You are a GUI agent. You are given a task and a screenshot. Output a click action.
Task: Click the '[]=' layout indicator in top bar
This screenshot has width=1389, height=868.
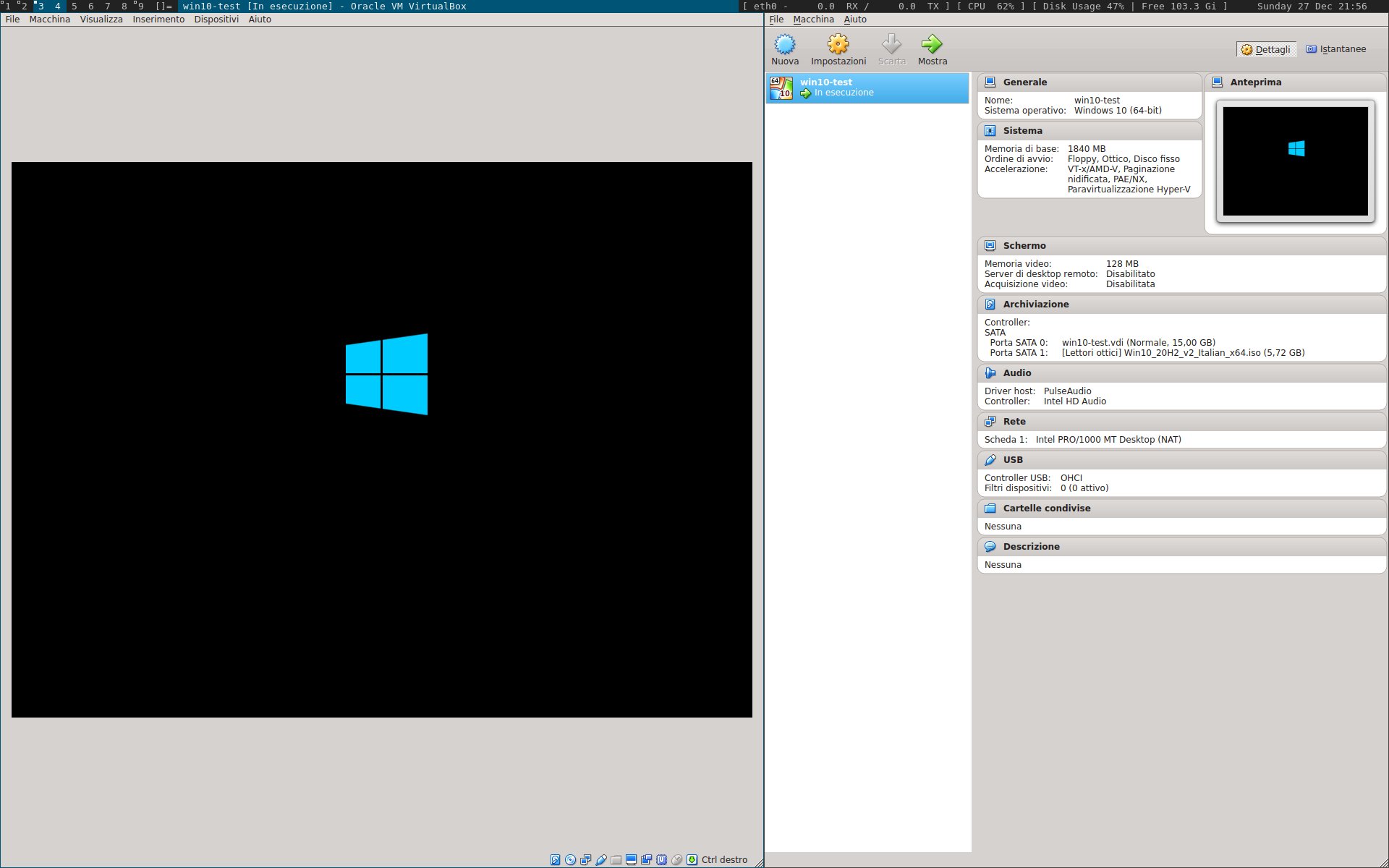[x=163, y=6]
